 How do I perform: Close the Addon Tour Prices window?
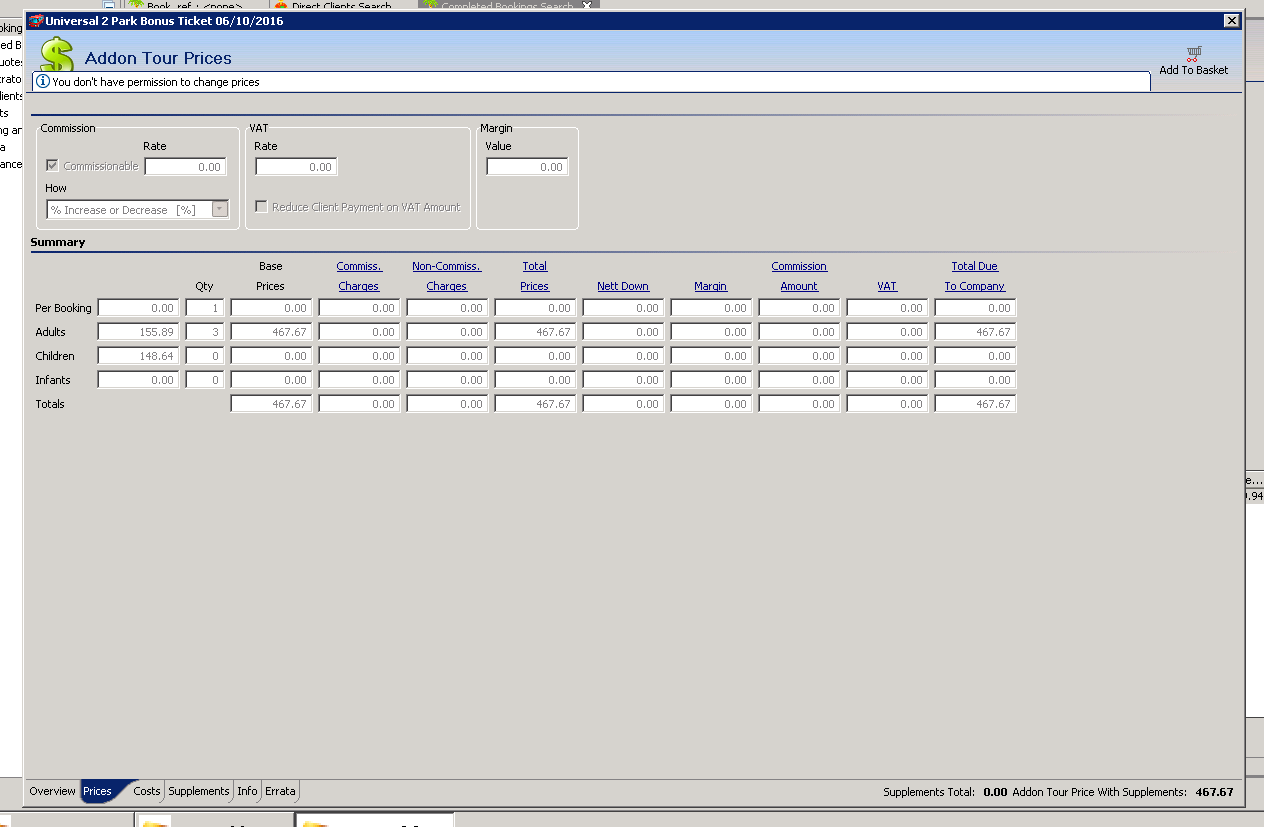point(1231,21)
